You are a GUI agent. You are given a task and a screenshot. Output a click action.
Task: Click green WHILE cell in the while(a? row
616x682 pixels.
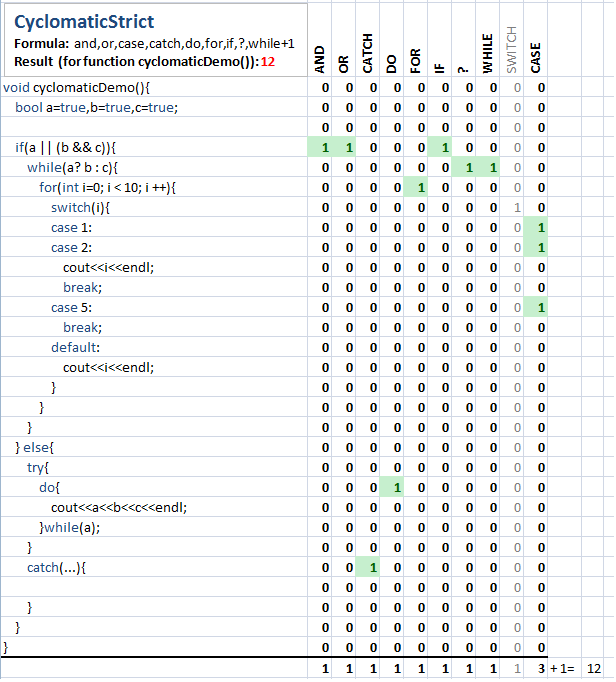pos(487,167)
